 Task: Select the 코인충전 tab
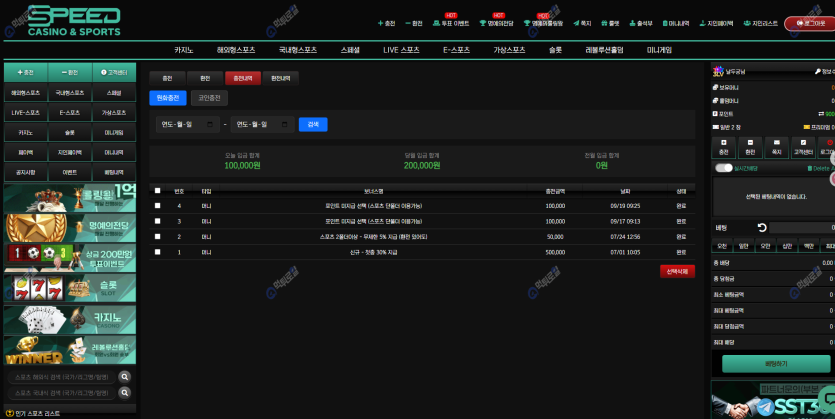point(209,98)
